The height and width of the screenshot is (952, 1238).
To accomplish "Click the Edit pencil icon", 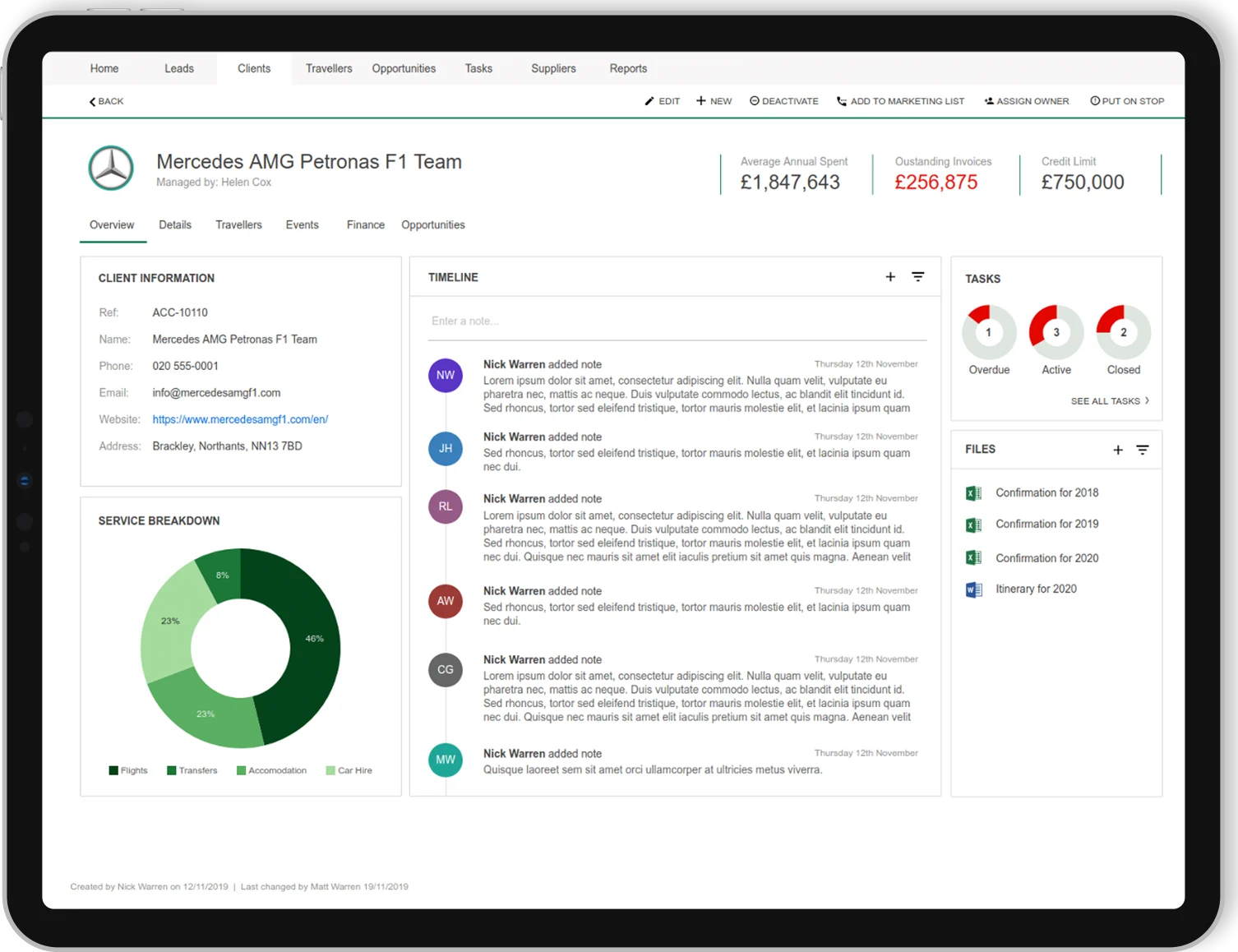I will point(649,101).
